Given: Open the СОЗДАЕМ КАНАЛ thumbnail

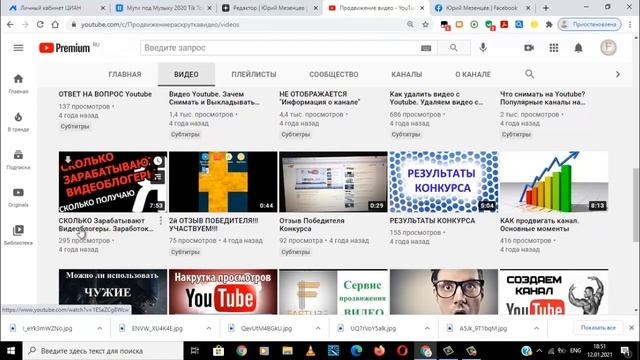Looking at the screenshot, I should tap(554, 291).
